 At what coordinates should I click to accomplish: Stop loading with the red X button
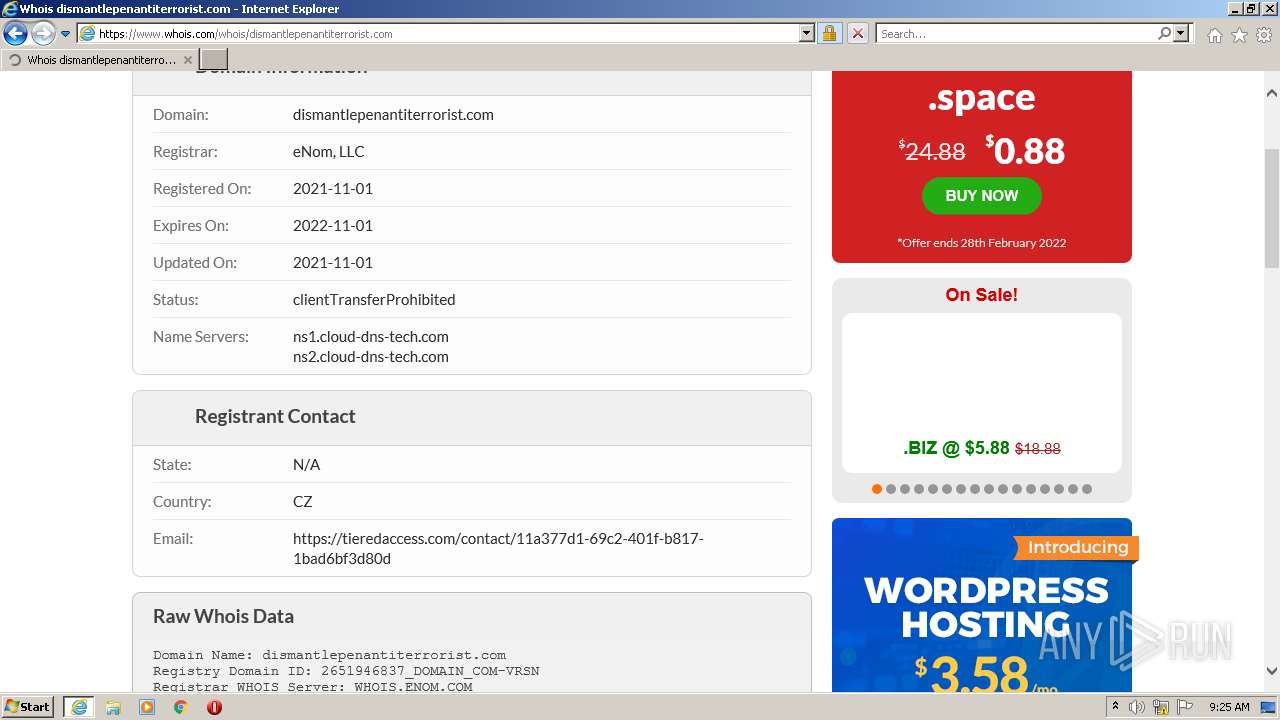[858, 34]
